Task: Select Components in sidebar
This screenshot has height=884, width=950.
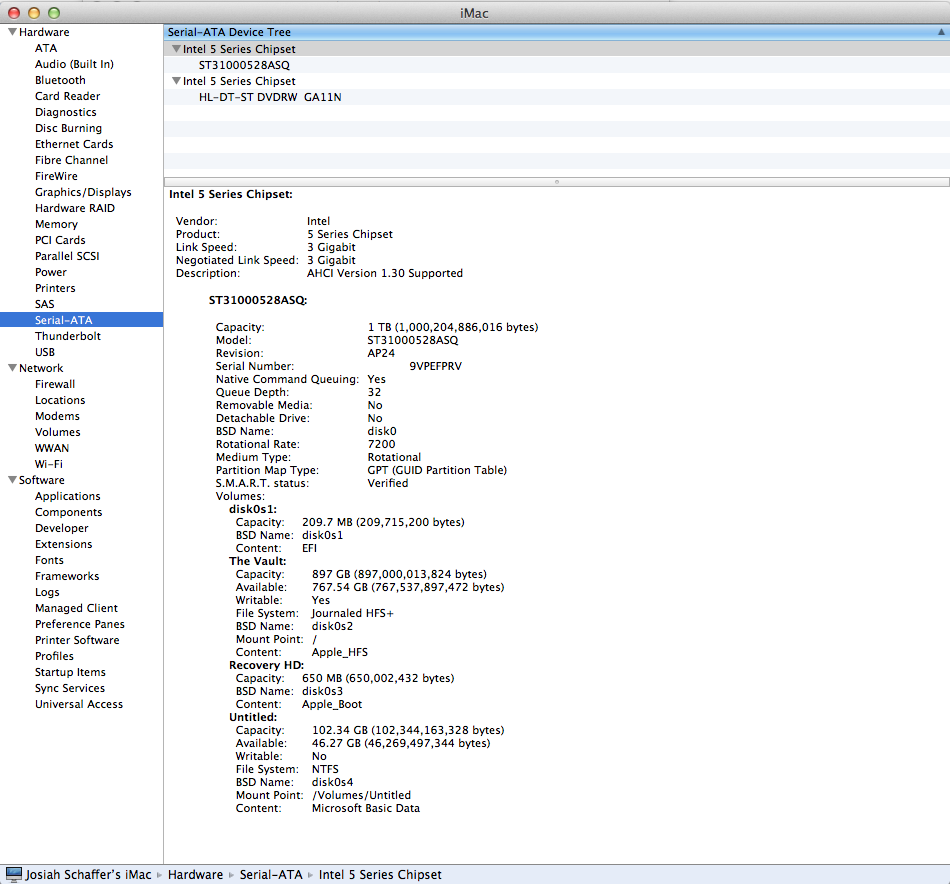Action: 68,513
